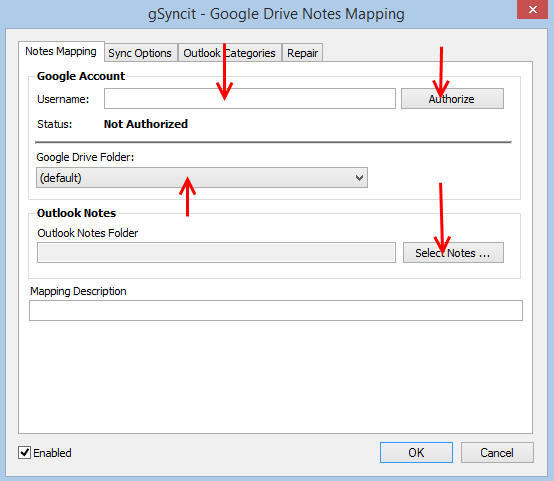
Task: Click the Google Account group label
Action: [x=81, y=76]
